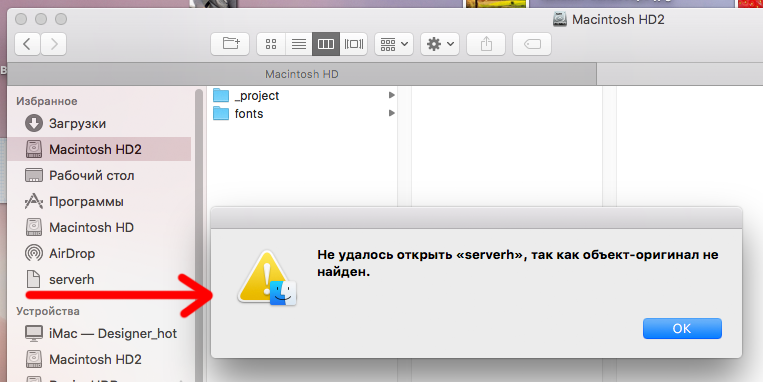Click the Edit Tags toolbar button
Screen dimensions: 763x382
[532, 44]
